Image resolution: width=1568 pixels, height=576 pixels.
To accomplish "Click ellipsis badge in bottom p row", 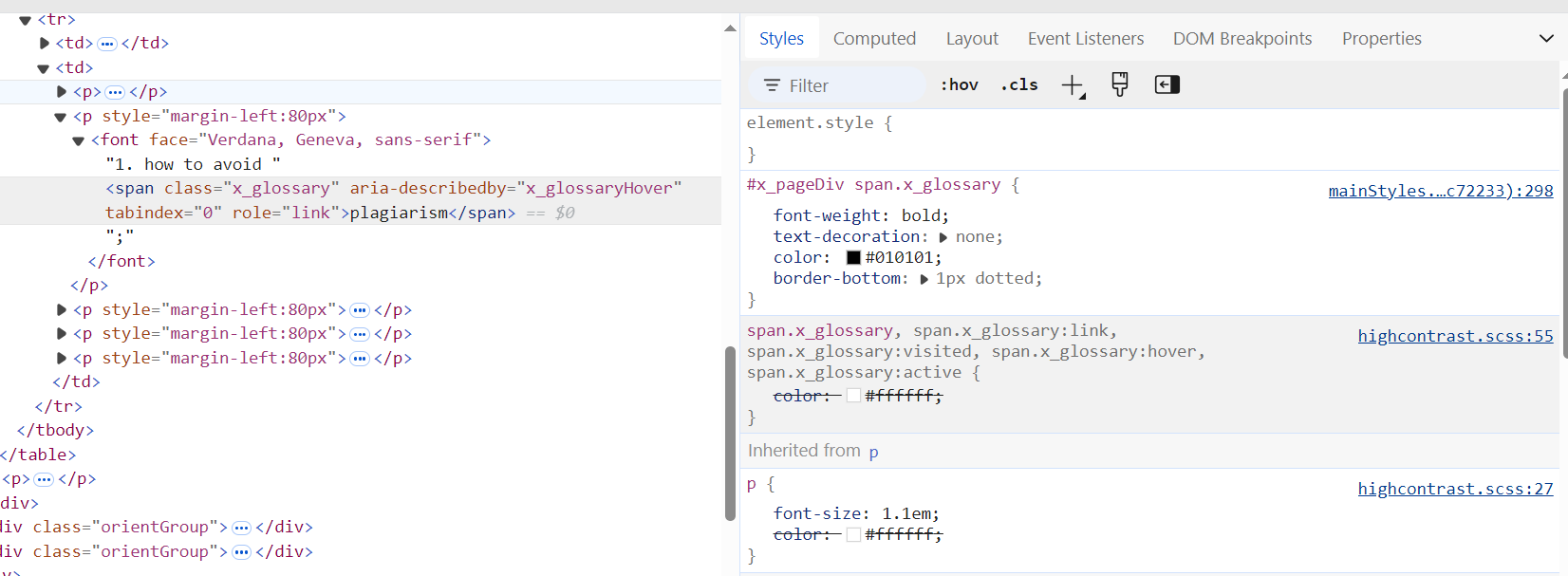I will click(44, 479).
